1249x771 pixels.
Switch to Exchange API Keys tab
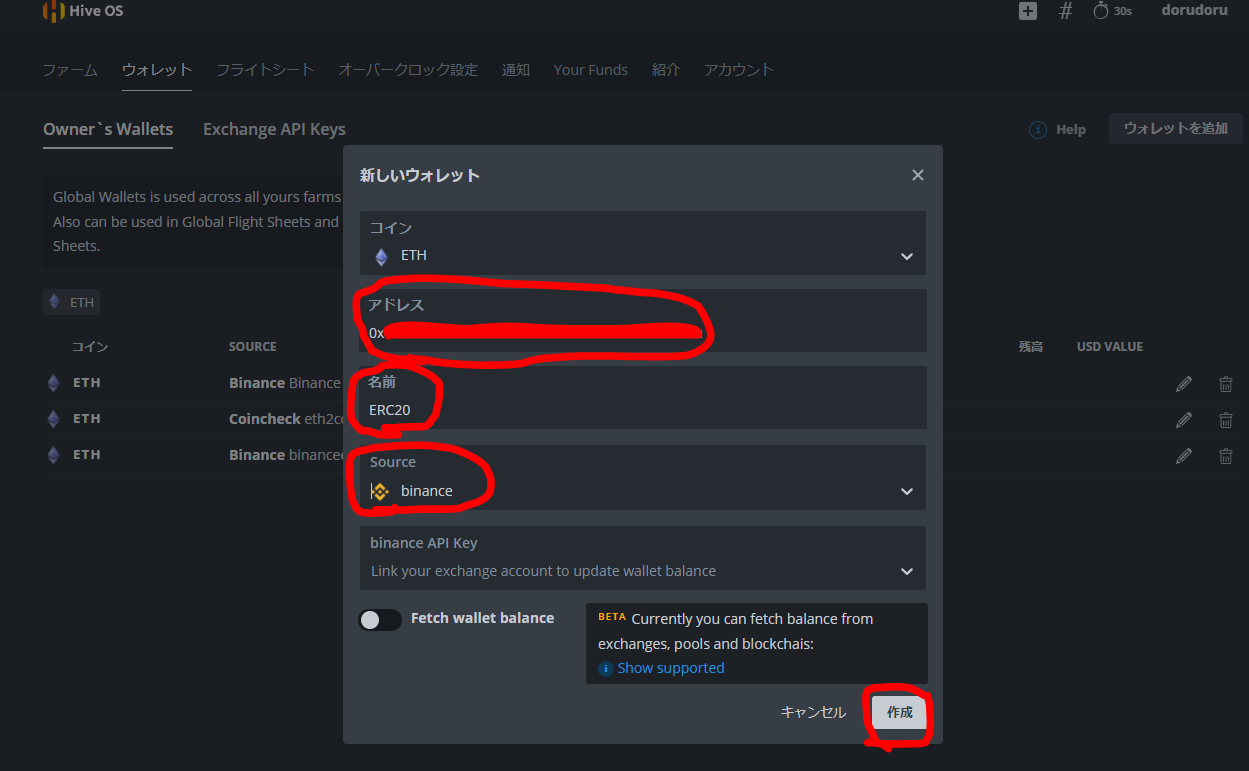[x=274, y=129]
